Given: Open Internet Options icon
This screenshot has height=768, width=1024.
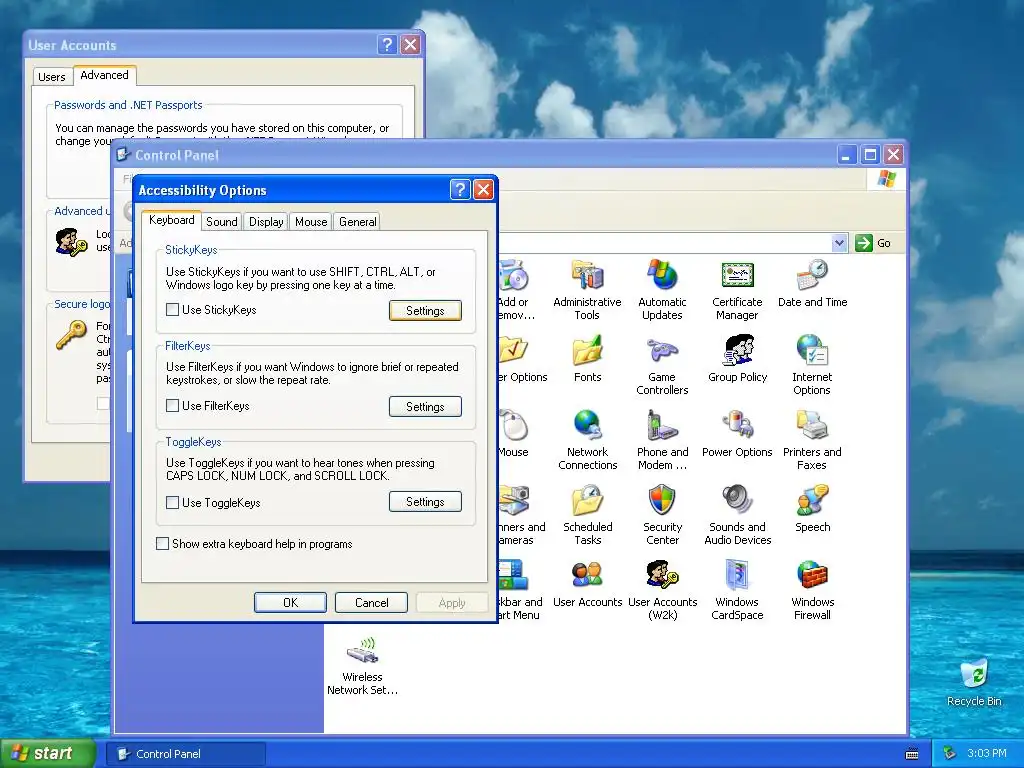Looking at the screenshot, I should coord(812,365).
